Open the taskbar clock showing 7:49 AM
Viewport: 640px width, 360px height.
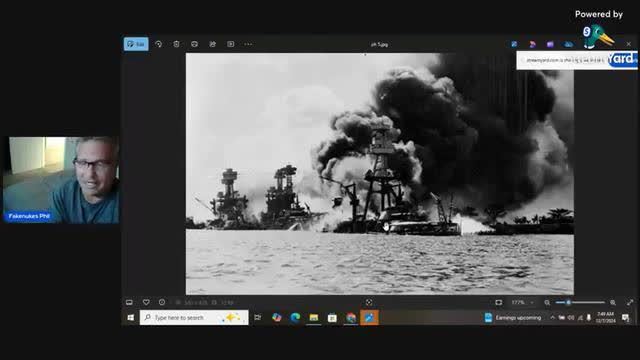tap(605, 317)
